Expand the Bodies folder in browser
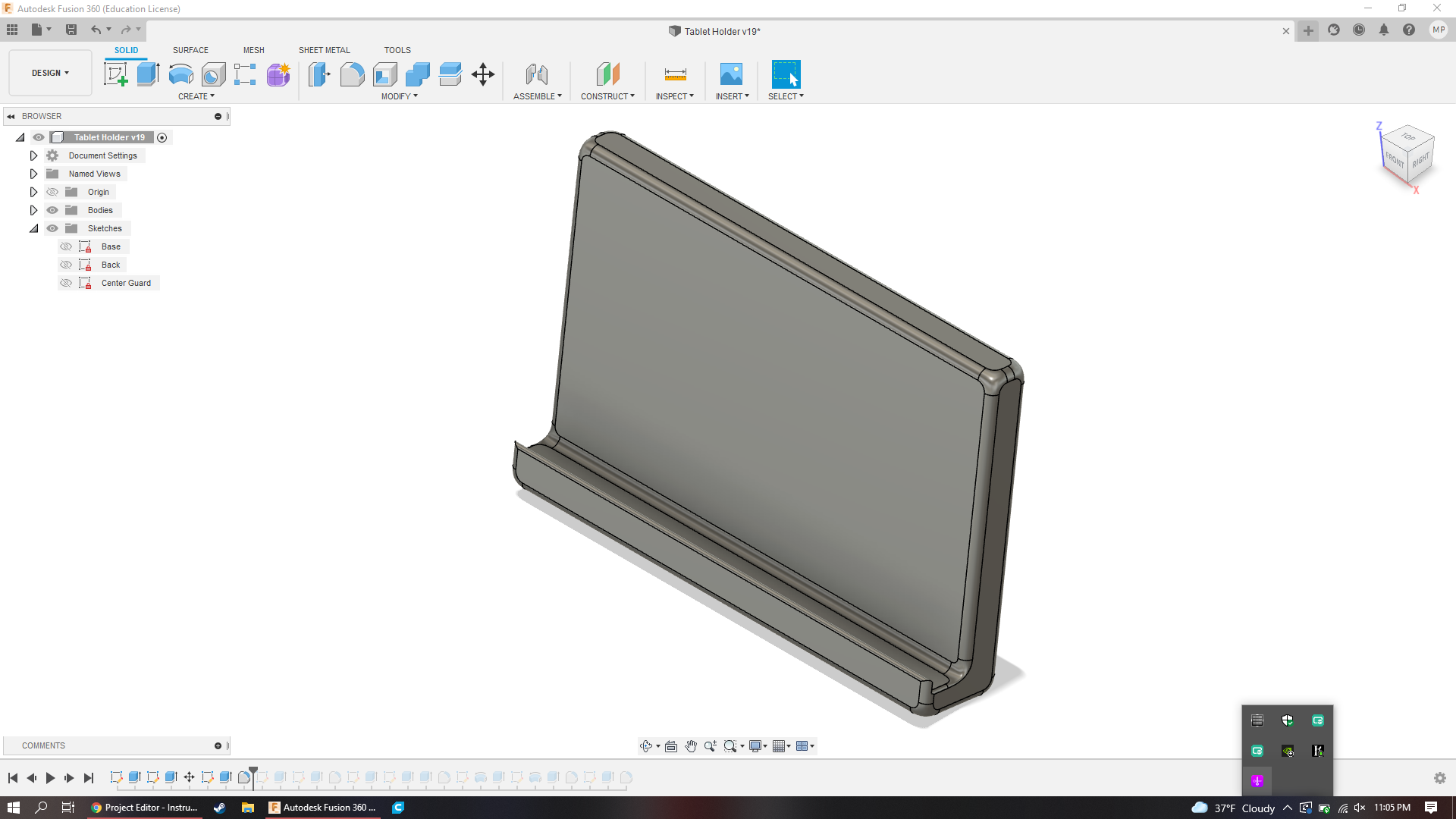1456x819 pixels. tap(33, 210)
